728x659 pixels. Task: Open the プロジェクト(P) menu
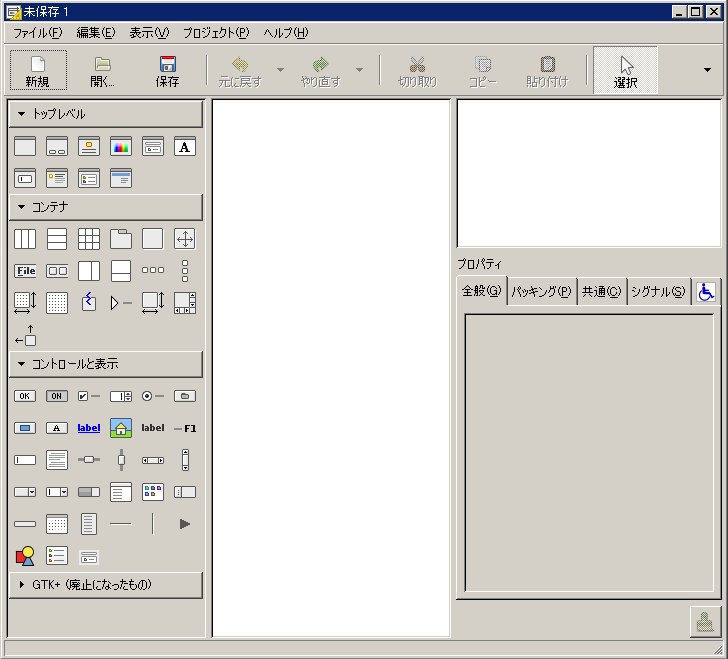pos(216,33)
